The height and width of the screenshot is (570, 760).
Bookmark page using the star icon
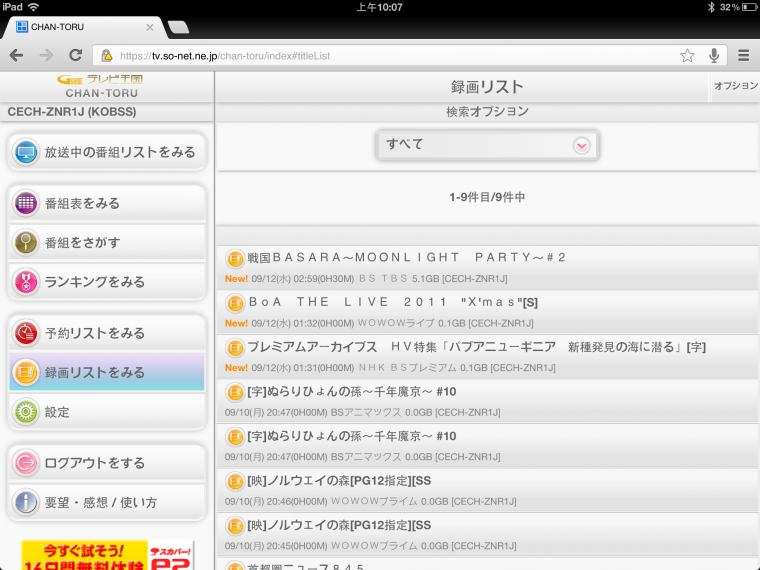tap(687, 56)
